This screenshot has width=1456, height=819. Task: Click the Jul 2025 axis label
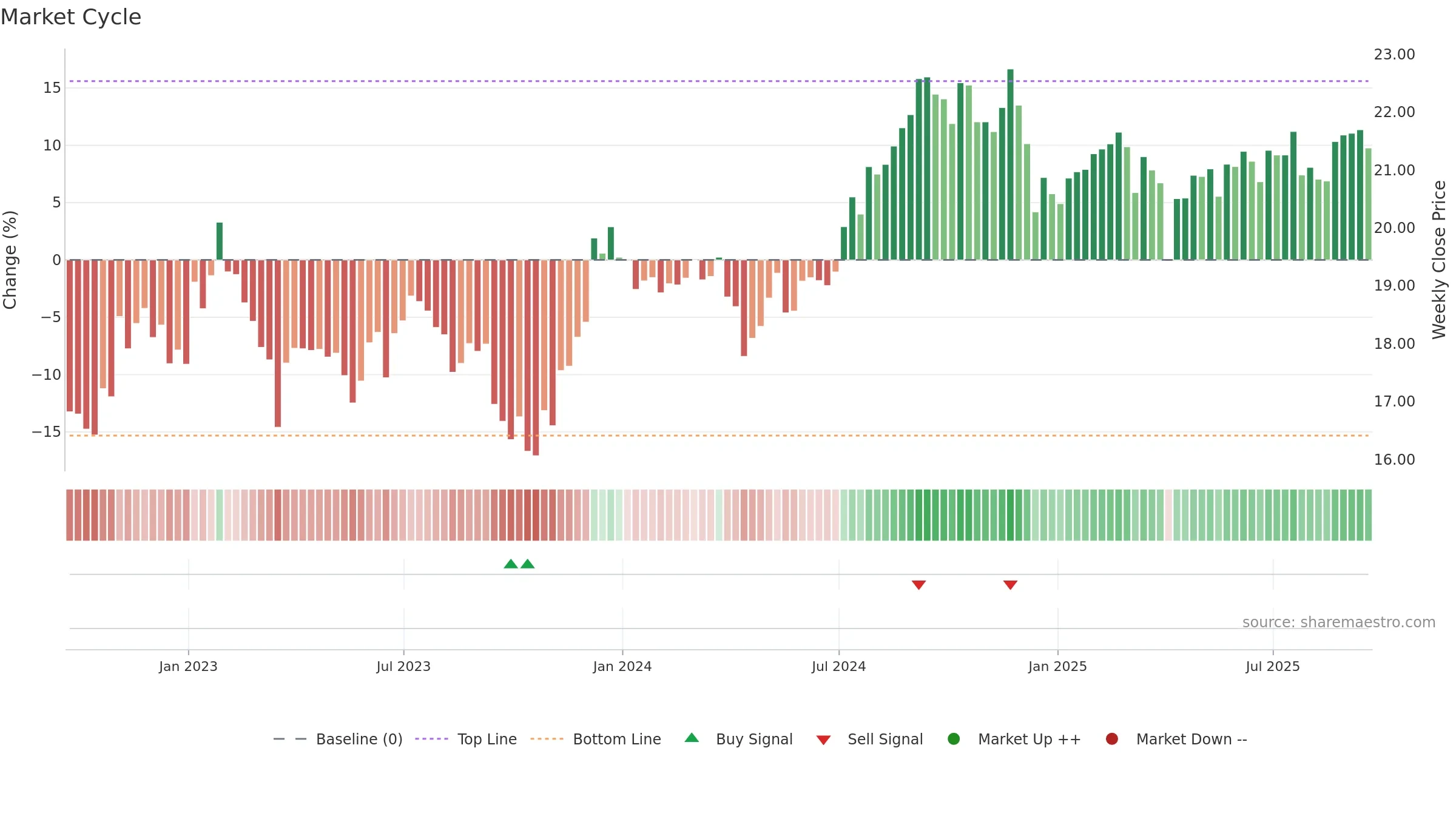tap(1273, 666)
